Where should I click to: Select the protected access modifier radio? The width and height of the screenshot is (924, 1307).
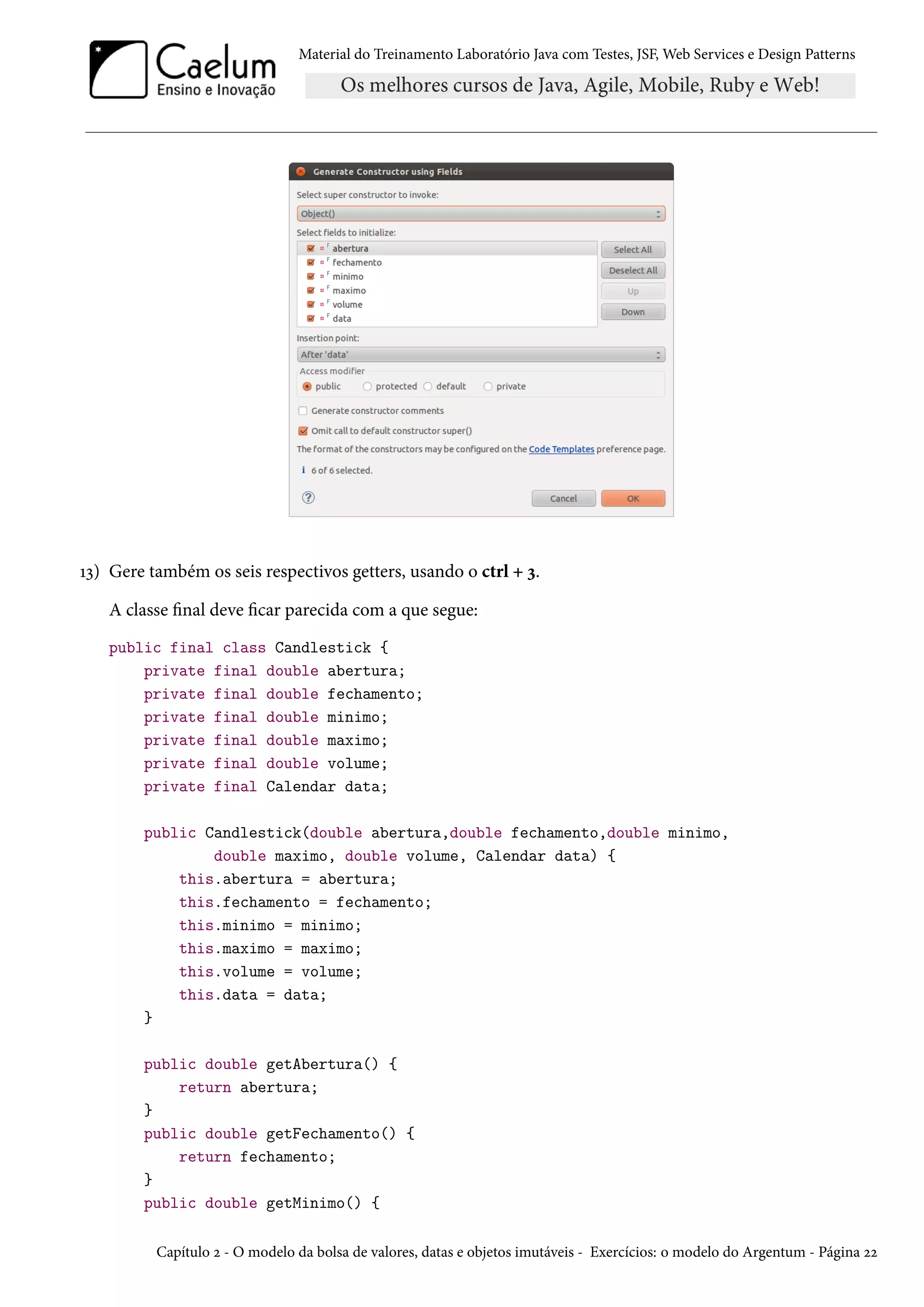tap(368, 386)
